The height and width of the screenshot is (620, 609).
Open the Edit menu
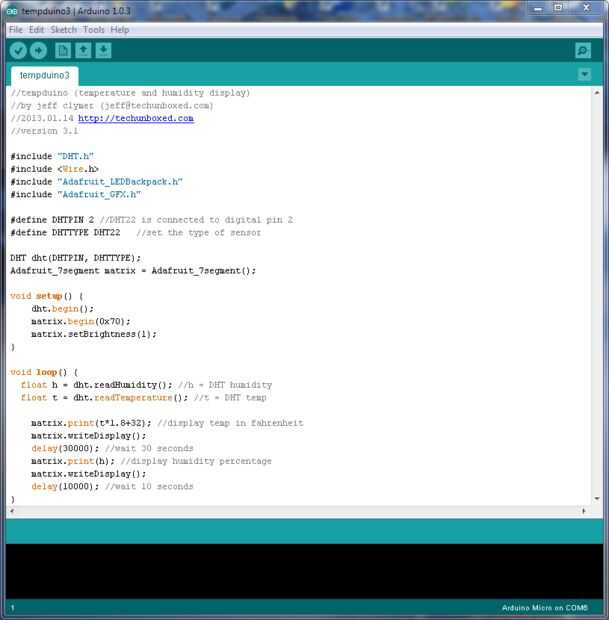[36, 30]
